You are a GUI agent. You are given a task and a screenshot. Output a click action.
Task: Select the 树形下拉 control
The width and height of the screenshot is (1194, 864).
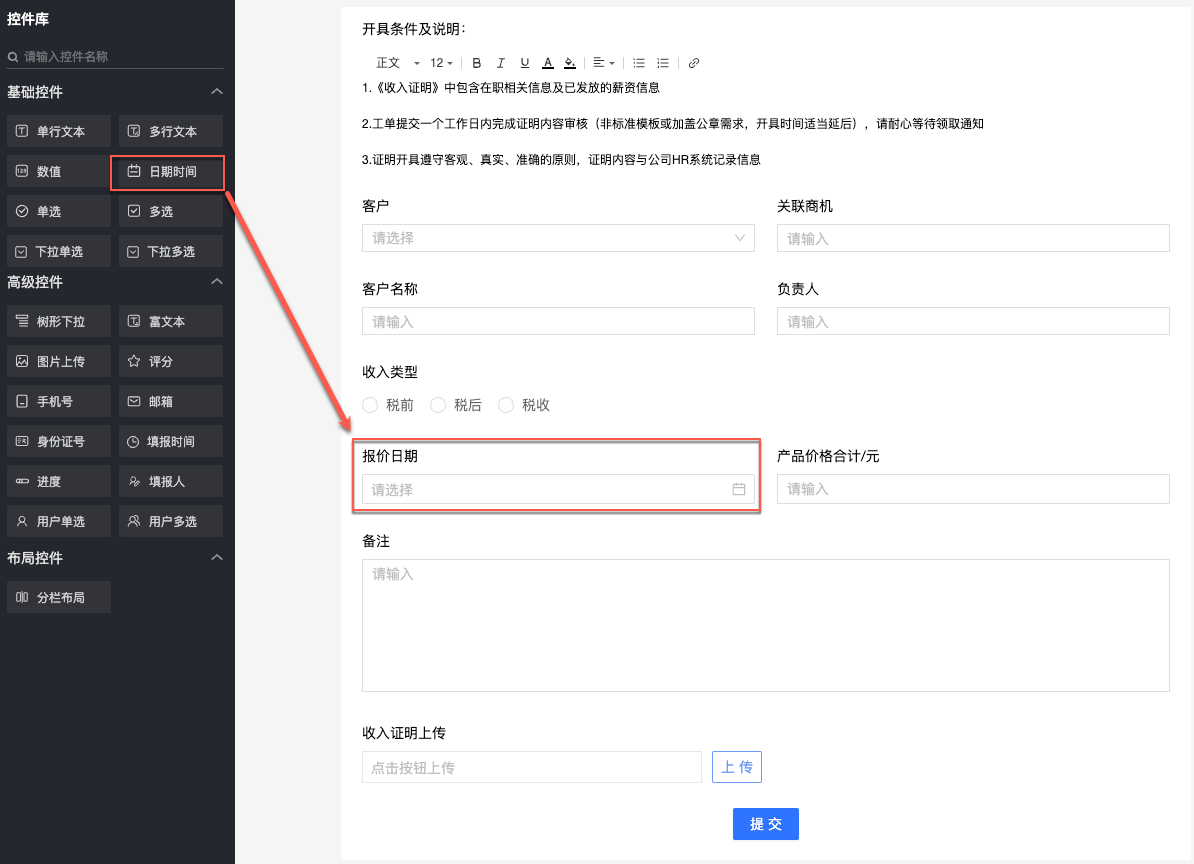click(x=59, y=321)
